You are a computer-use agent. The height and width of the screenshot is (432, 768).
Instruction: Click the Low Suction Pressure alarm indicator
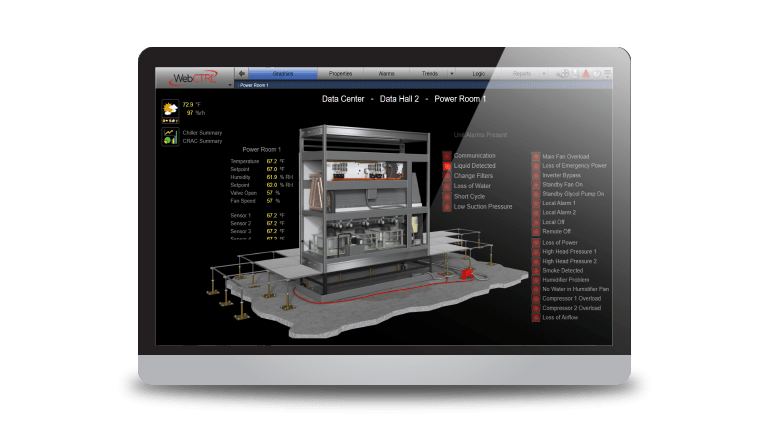[447, 207]
